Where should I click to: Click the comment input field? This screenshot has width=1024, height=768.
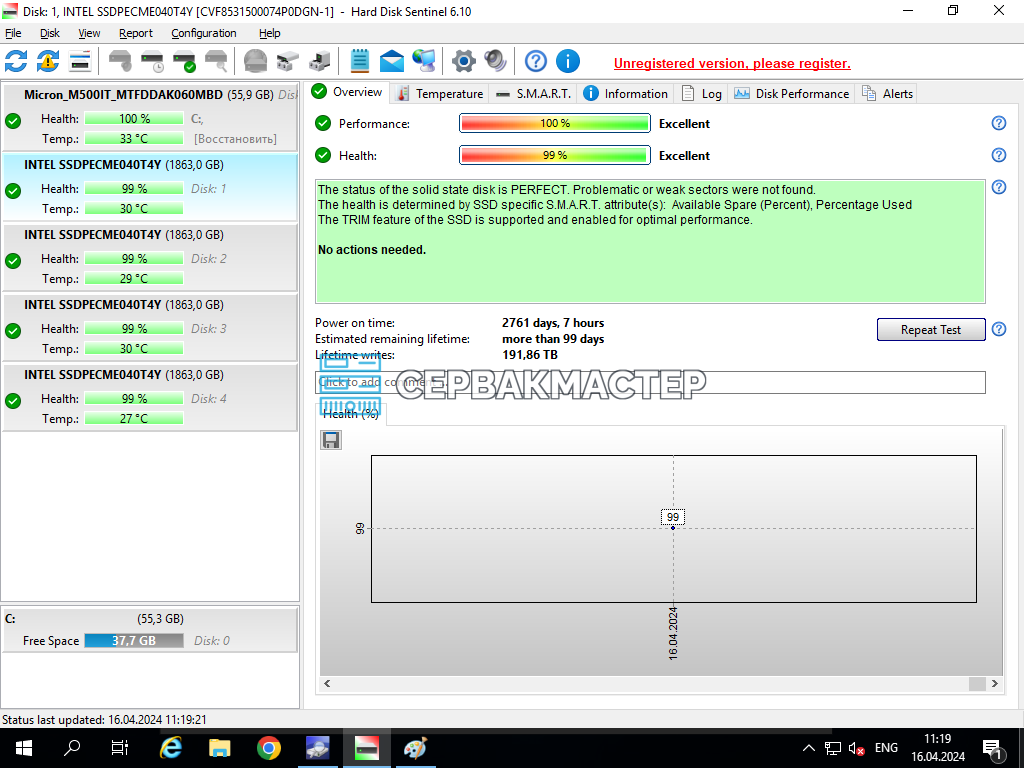click(x=650, y=383)
